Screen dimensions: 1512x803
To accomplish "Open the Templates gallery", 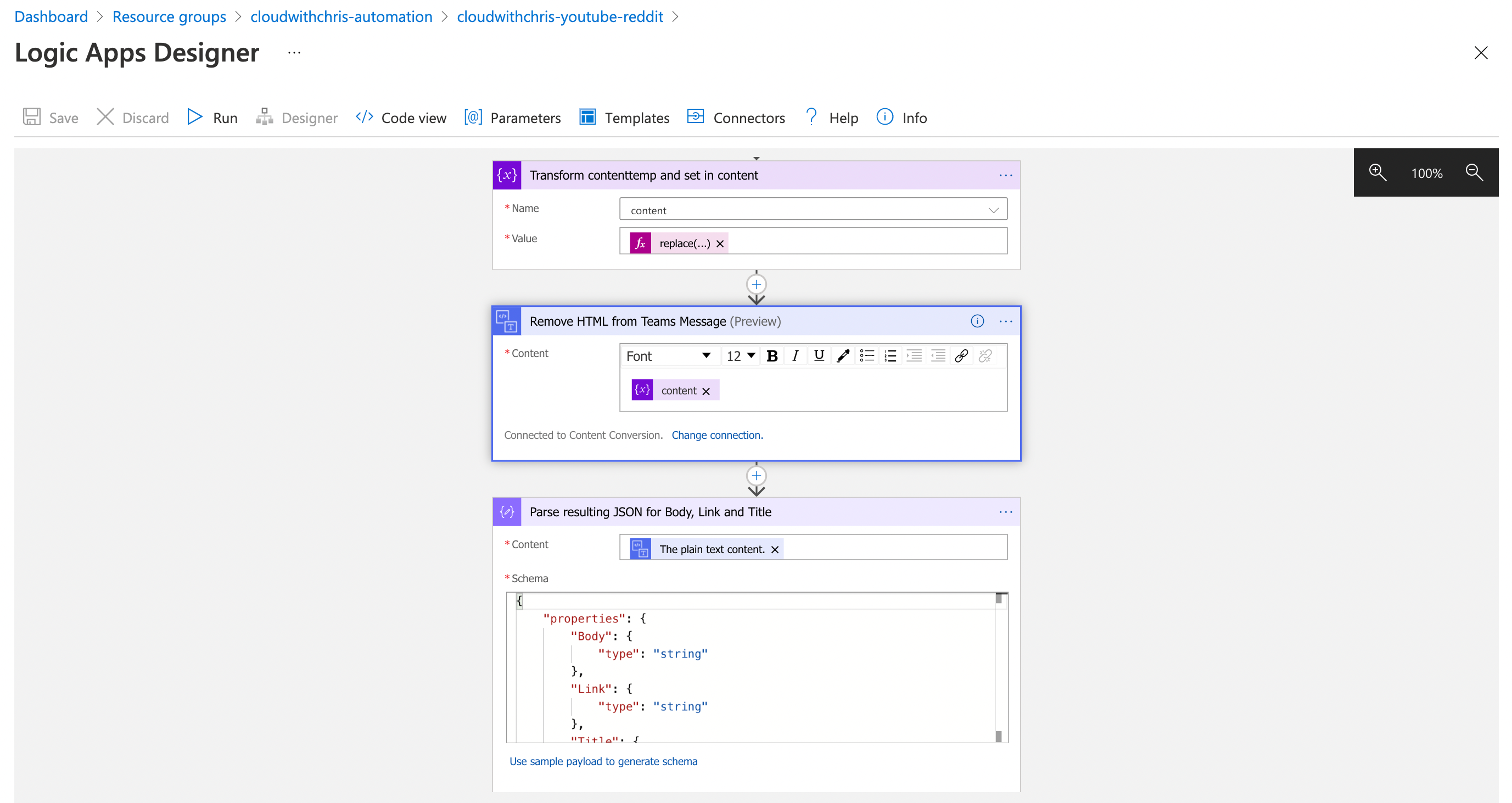I will pyautogui.click(x=624, y=118).
